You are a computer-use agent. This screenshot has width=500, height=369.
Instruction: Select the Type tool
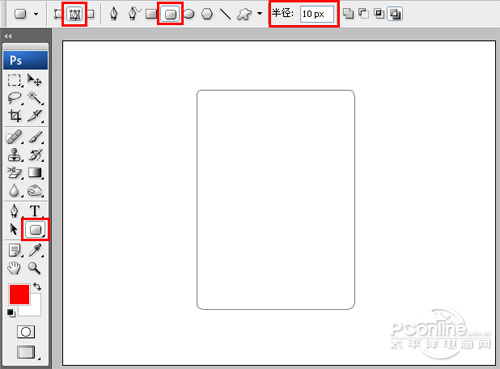click(x=35, y=211)
